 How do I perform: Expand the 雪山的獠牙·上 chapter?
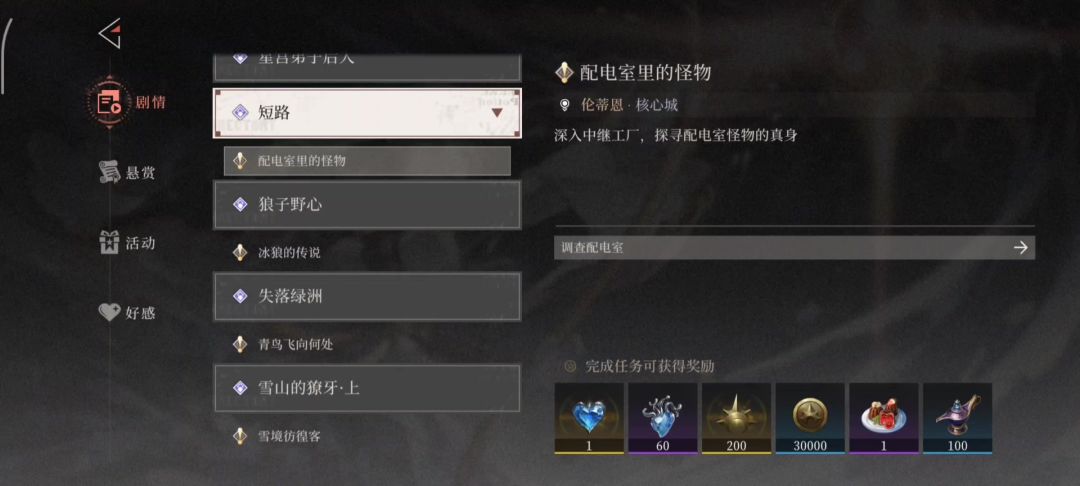367,388
